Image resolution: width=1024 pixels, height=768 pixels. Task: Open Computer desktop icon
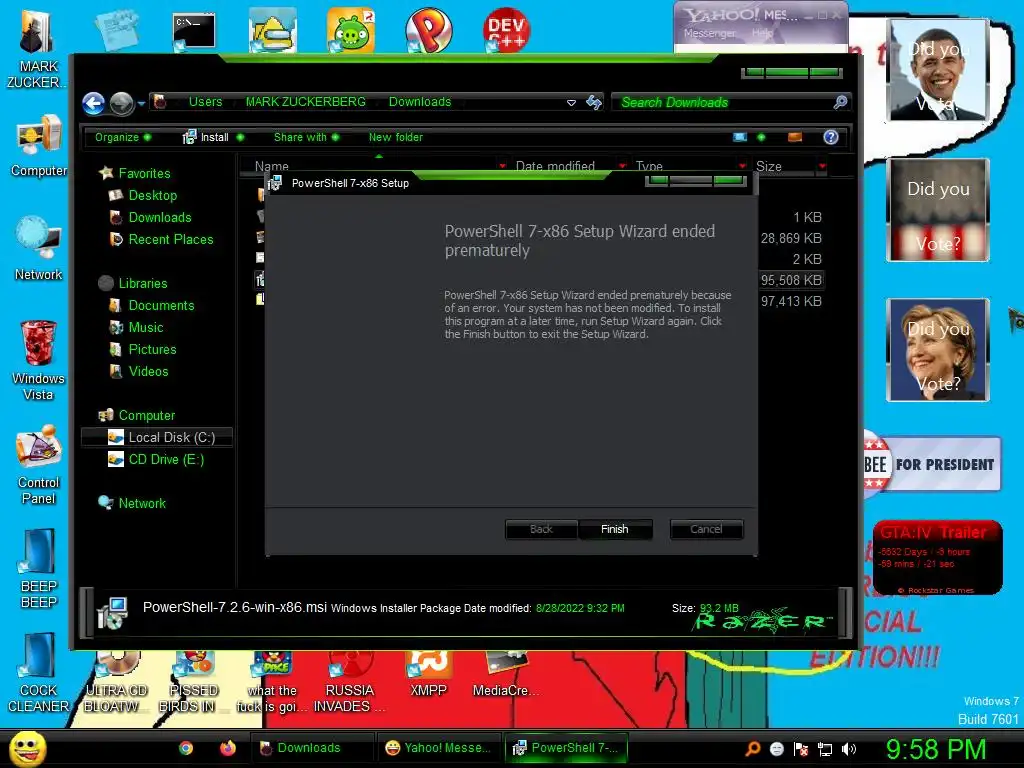coord(39,145)
